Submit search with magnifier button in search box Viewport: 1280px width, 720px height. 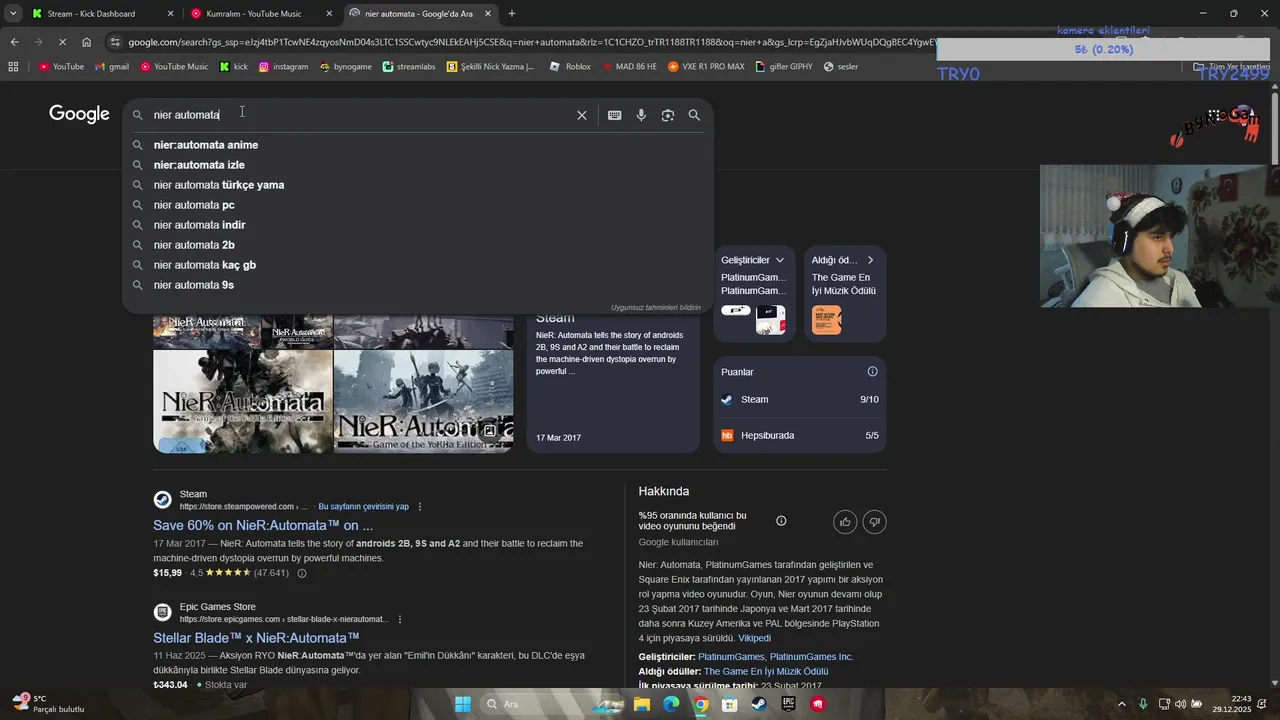point(694,115)
